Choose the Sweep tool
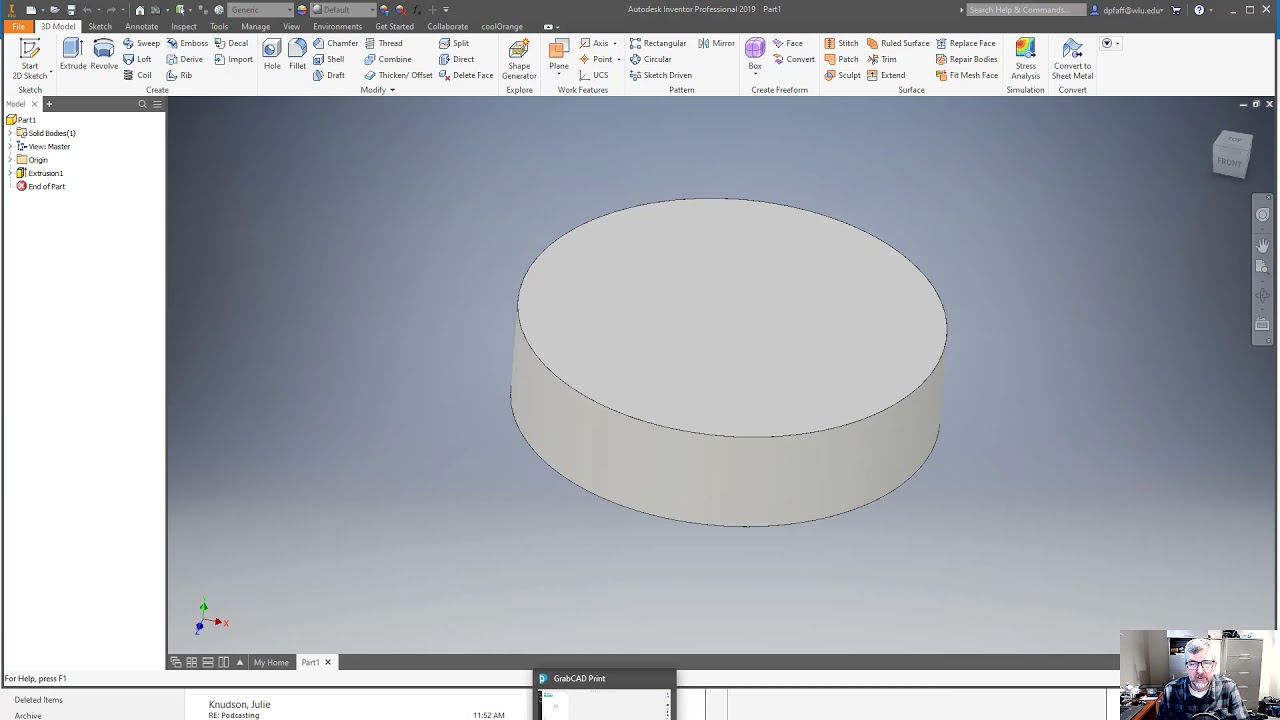Image resolution: width=1280 pixels, height=720 pixels. click(141, 43)
